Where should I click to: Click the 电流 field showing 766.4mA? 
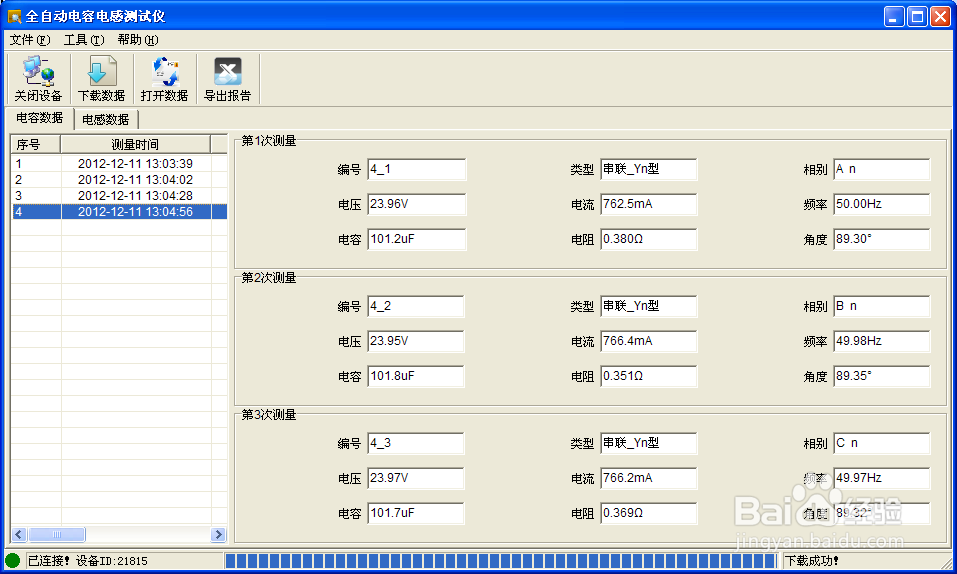648,341
